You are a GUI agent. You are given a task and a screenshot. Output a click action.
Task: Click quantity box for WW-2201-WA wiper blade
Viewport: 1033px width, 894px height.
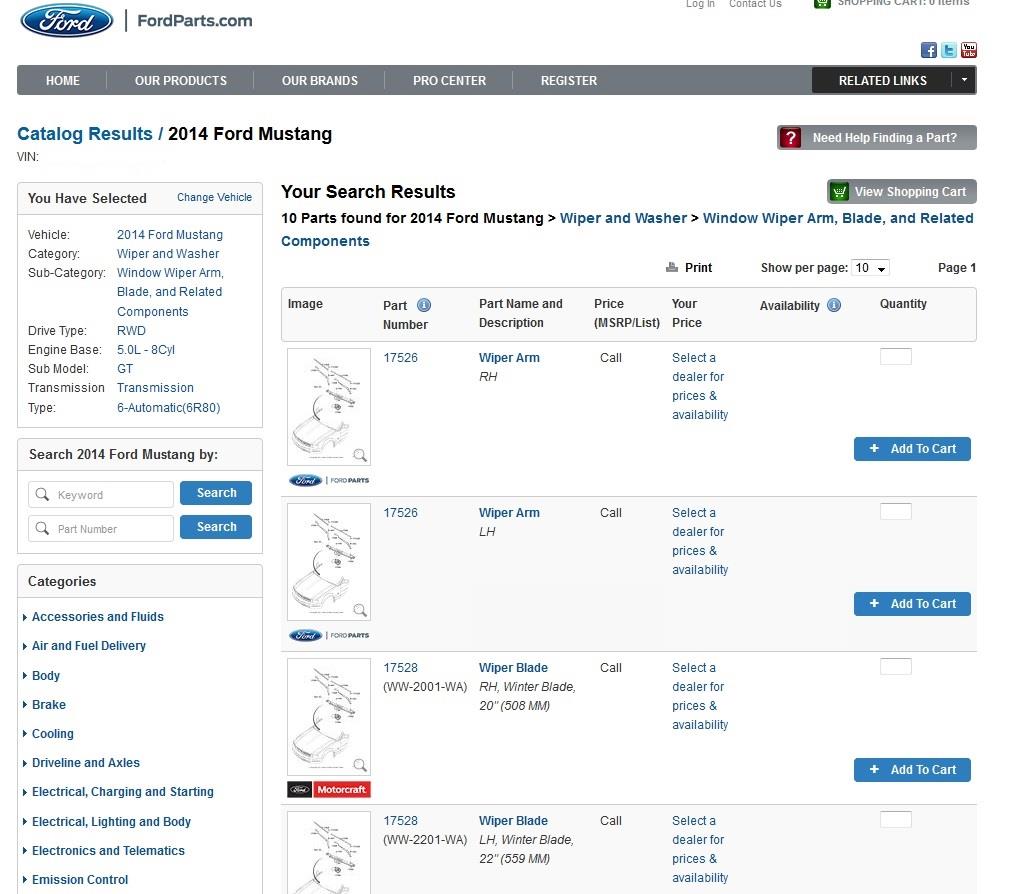896,820
